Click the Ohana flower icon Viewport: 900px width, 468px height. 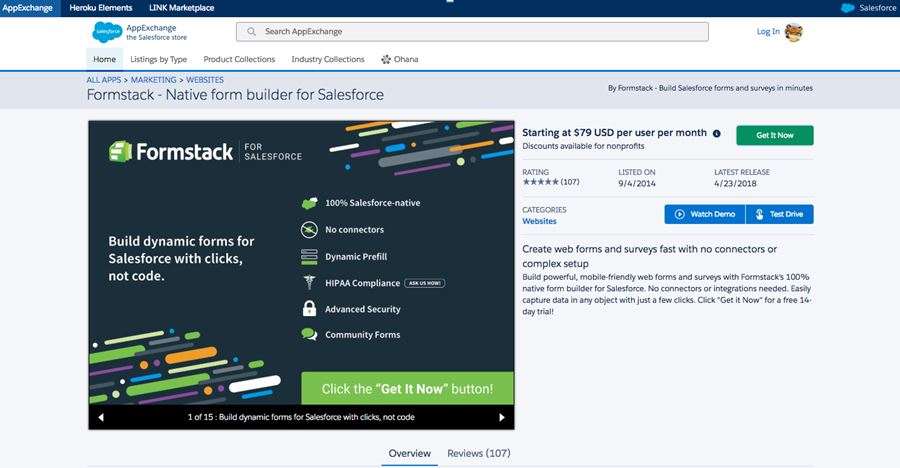pos(386,59)
